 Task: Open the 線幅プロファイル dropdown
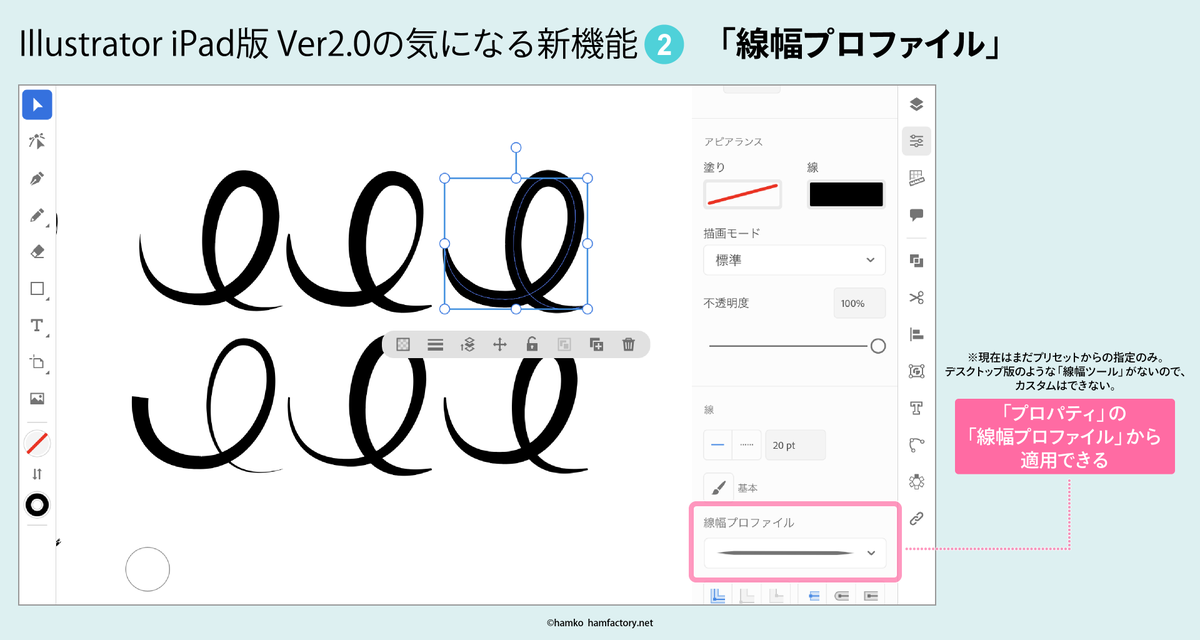pyautogui.click(x=795, y=553)
